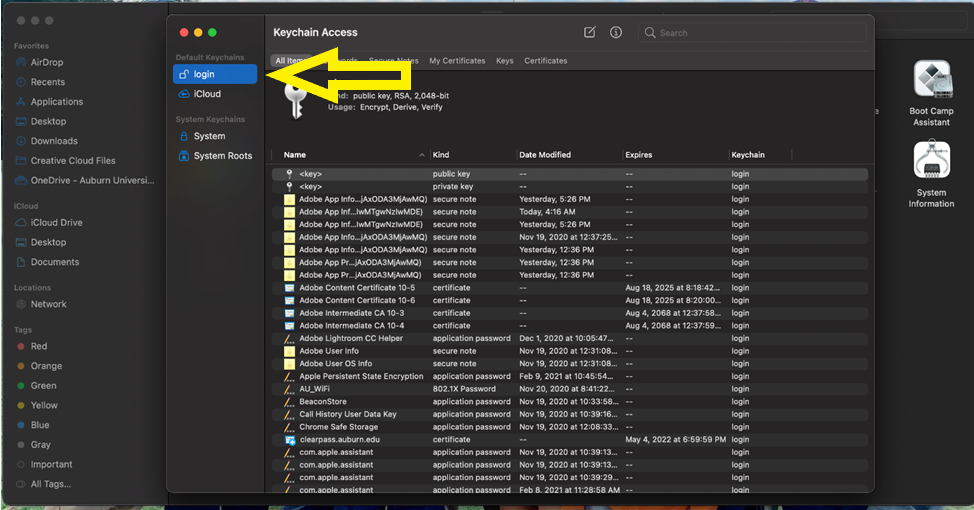Switch to the Keys tab
Screen dimensions: 974x510
pyautogui.click(x=504, y=61)
